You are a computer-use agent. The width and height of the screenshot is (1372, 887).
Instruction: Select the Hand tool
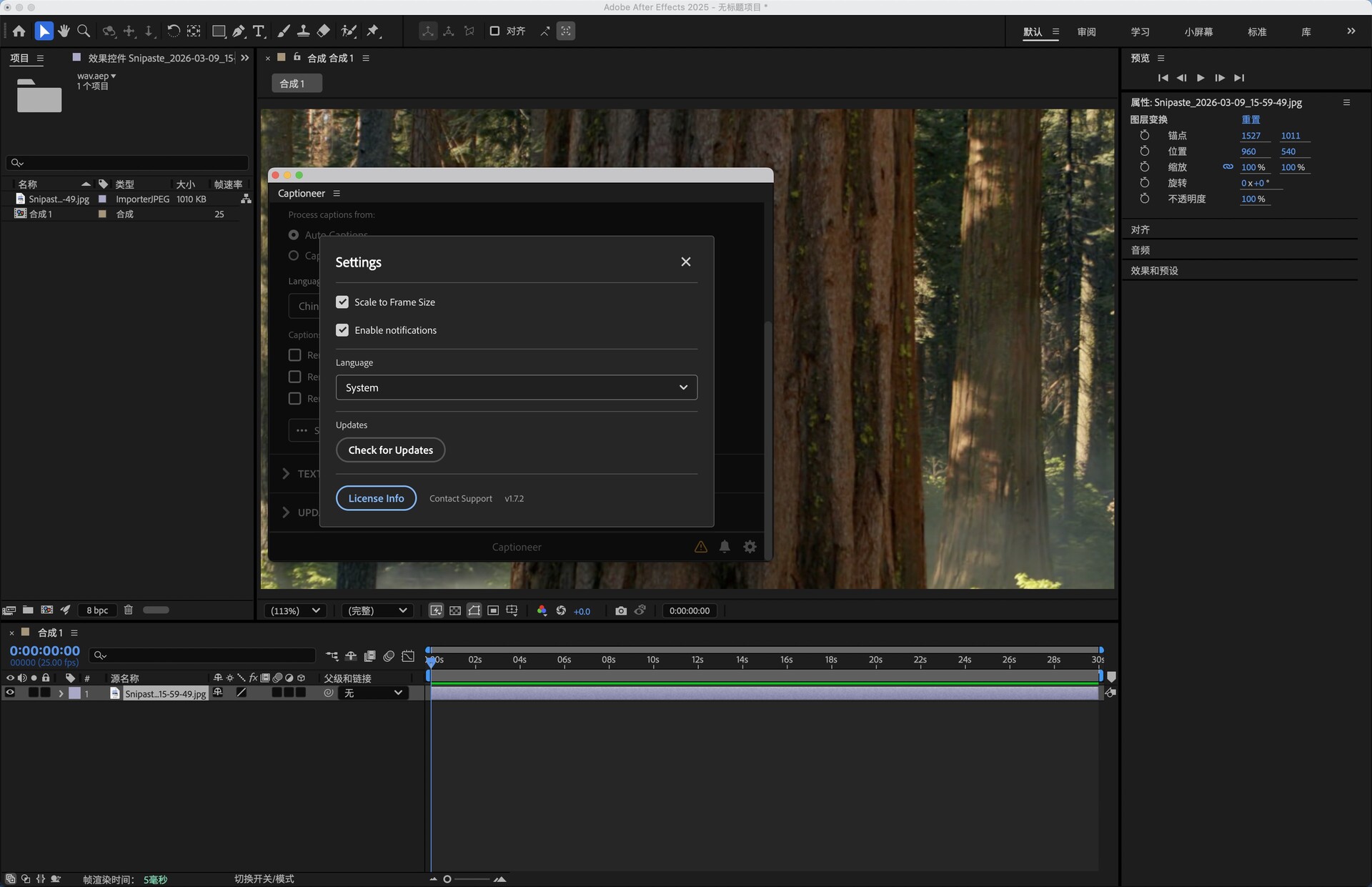point(64,31)
